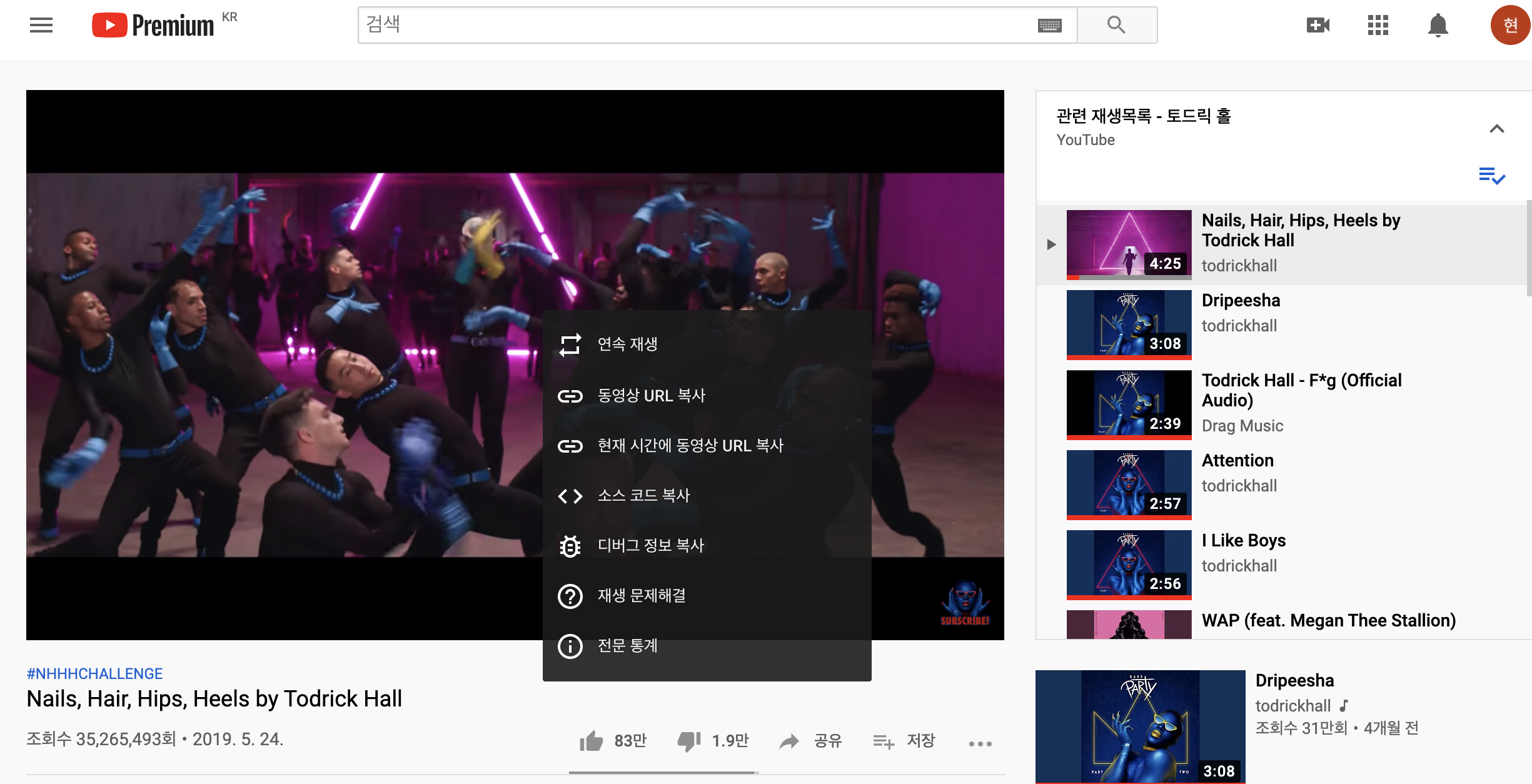Image resolution: width=1532 pixels, height=784 pixels.
Task: Click the YouTube Premium logo
Action: [x=153, y=25]
